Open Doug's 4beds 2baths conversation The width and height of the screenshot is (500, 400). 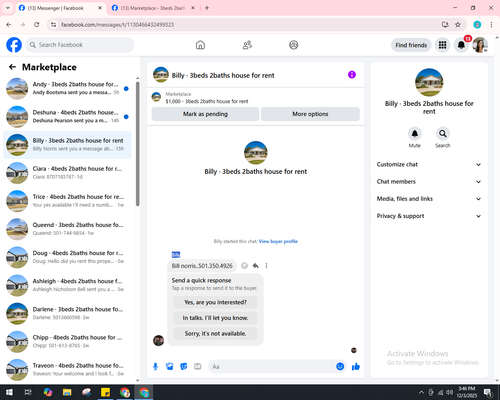coord(67,257)
